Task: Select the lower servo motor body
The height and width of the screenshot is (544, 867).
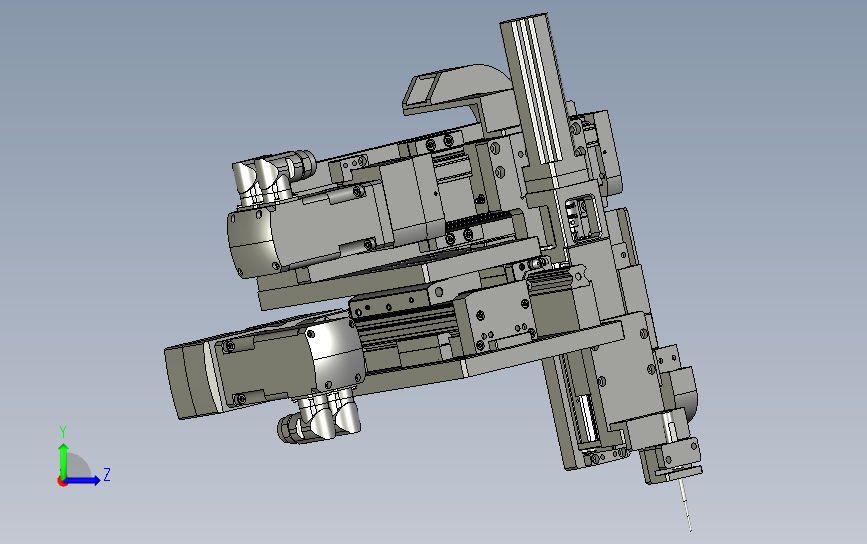Action: 265,365
